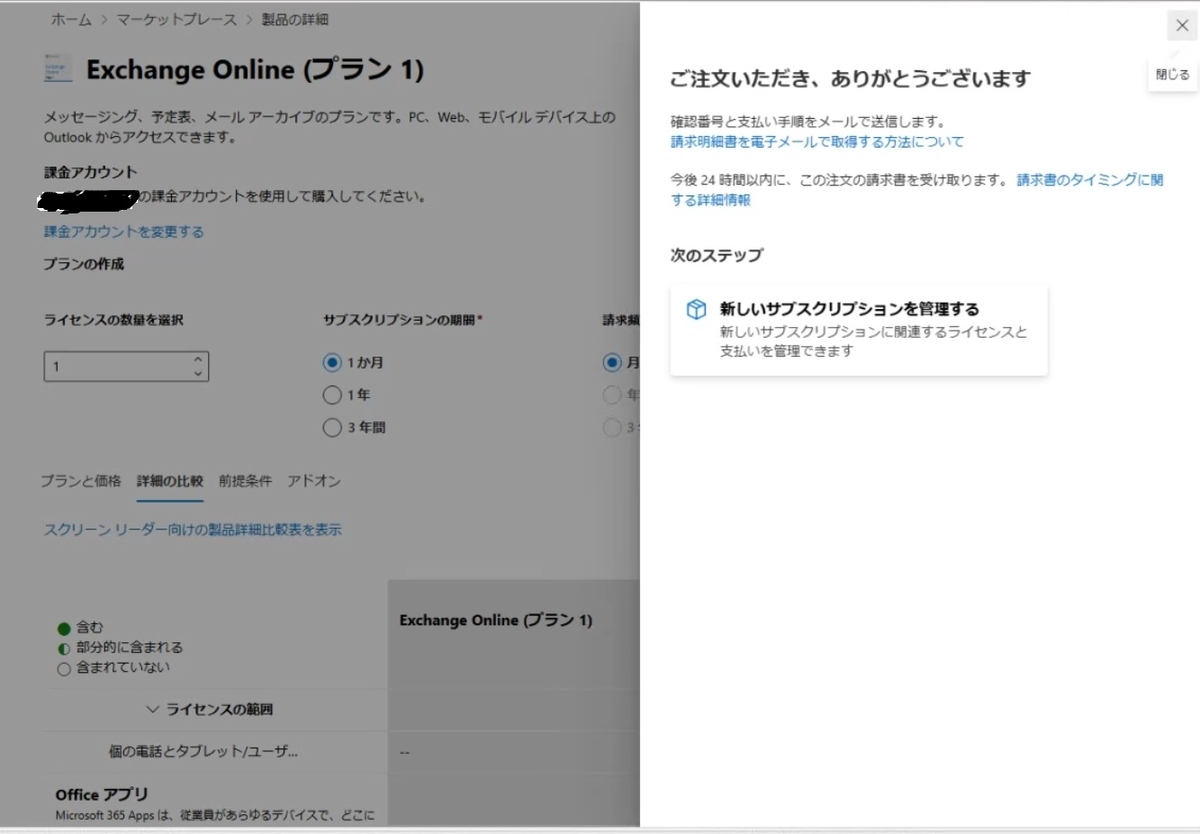Screen dimensions: 1200x834
Task: Click the half-filled 部分的に含まれる legend icon
Action: [x=64, y=648]
